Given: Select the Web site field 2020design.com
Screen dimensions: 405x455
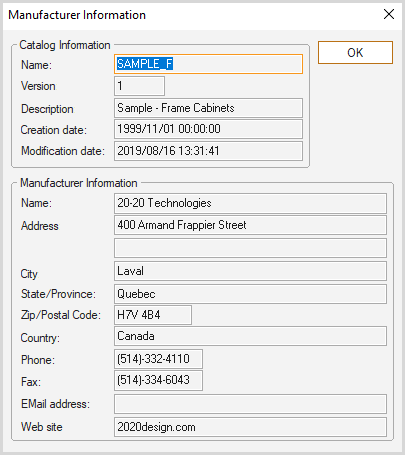Looking at the screenshot, I should click(250, 427).
